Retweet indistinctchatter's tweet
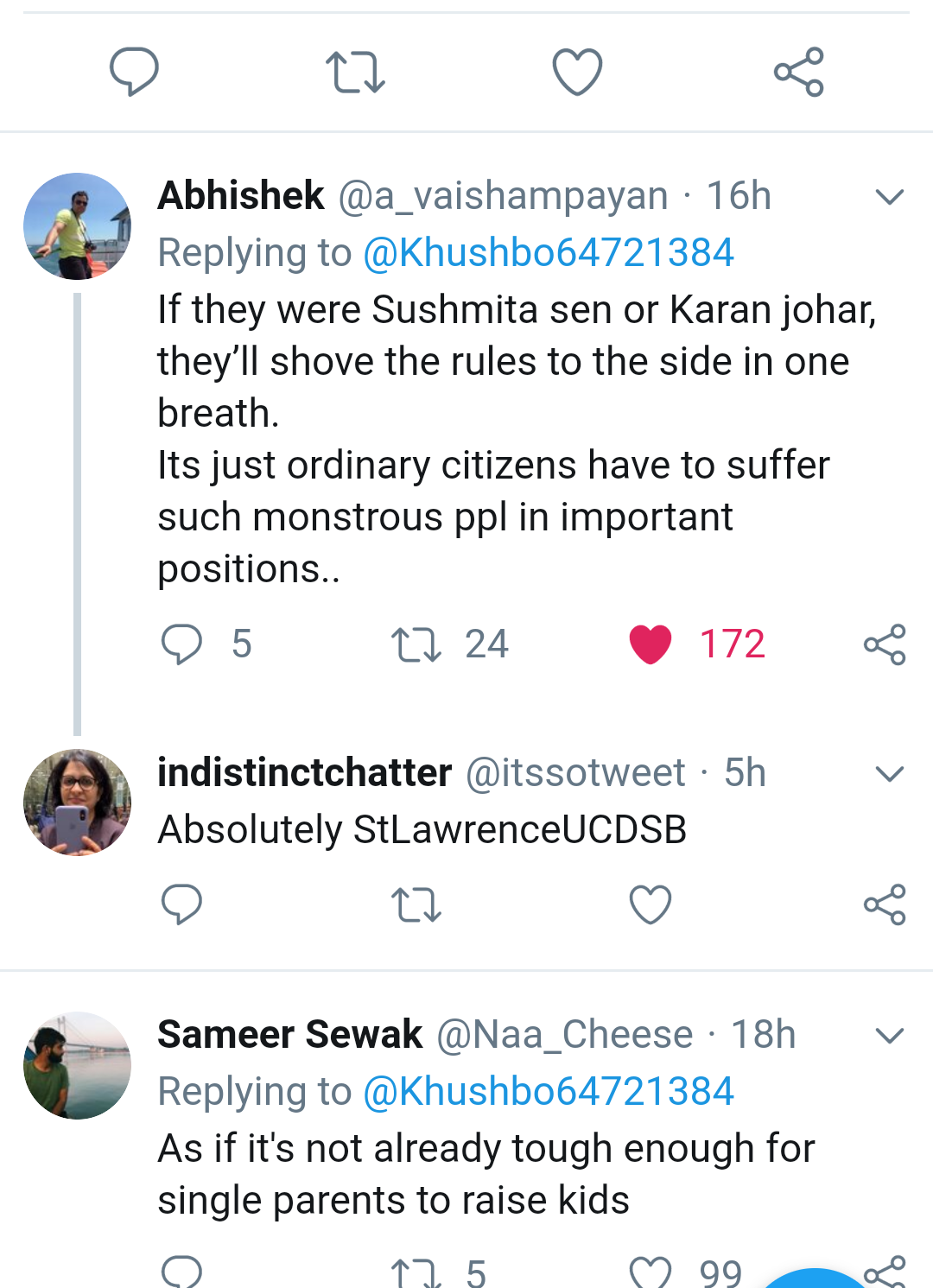The image size is (933, 1288). (x=416, y=905)
